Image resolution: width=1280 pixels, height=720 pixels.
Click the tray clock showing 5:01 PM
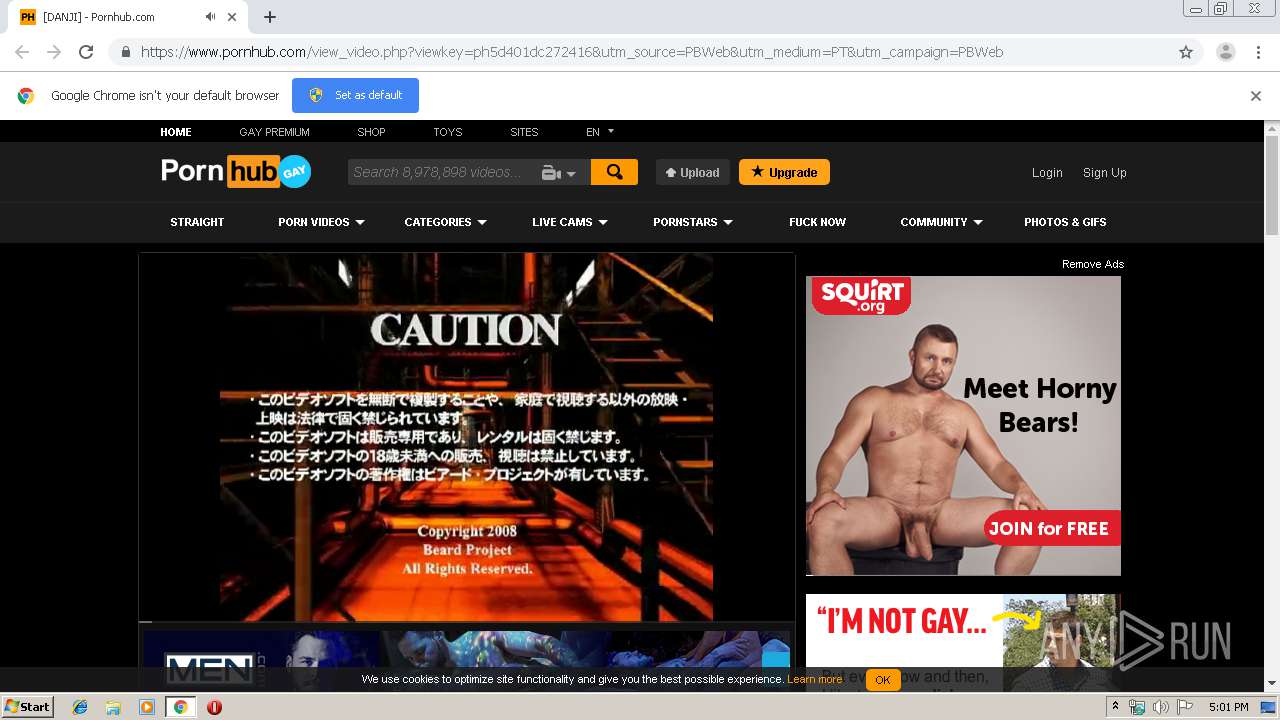[x=1228, y=707]
